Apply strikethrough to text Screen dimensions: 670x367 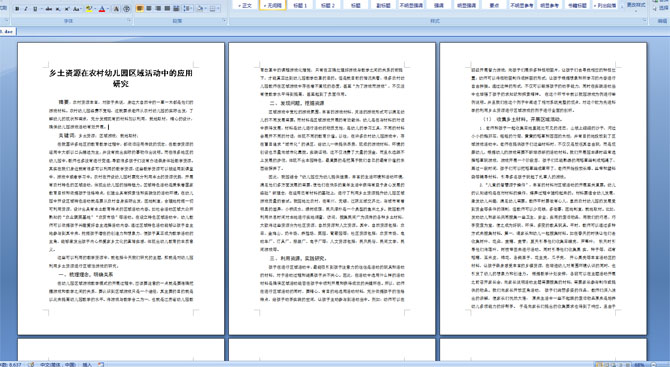[x=49, y=9]
